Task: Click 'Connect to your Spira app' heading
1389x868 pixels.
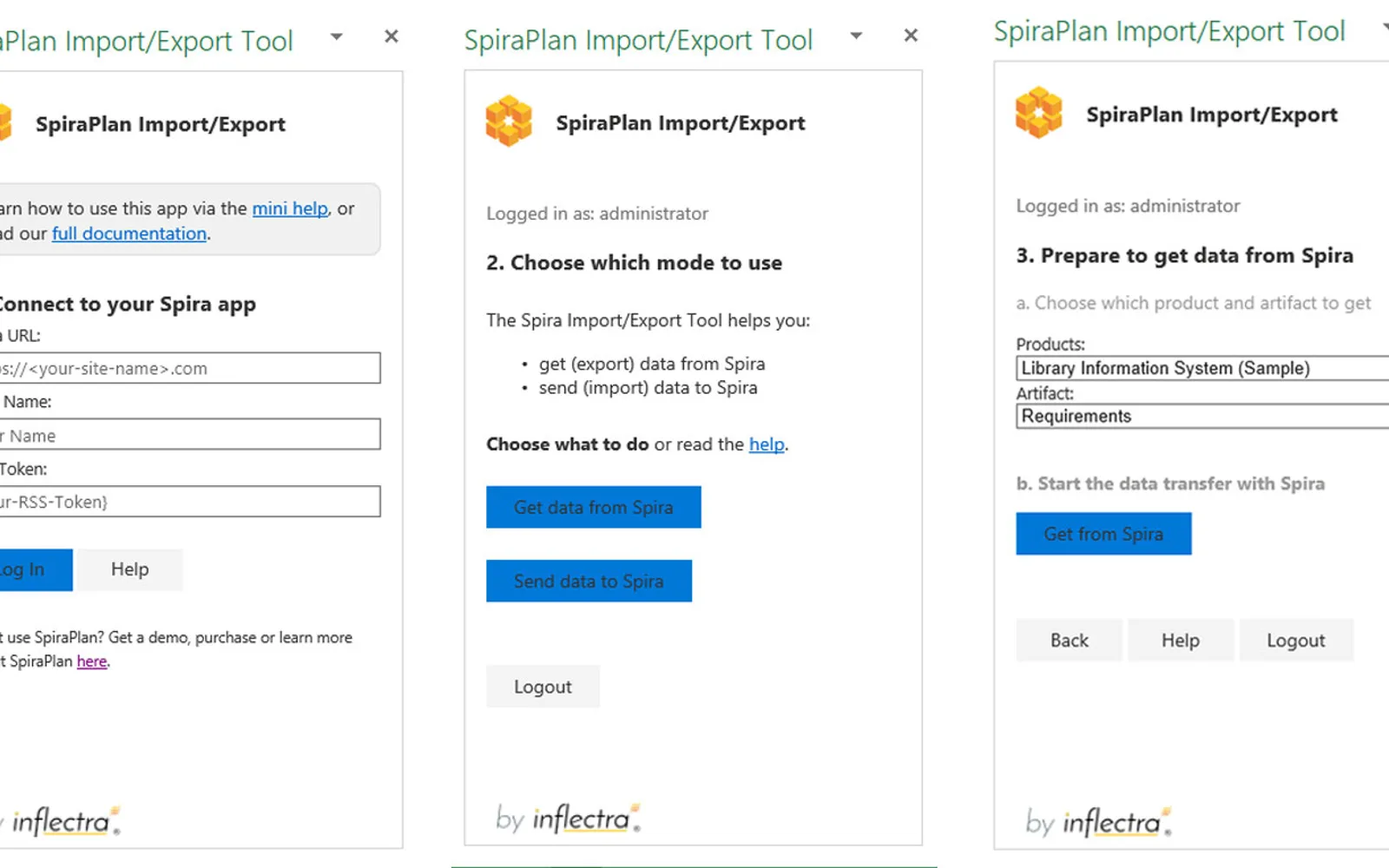Action: click(x=126, y=305)
